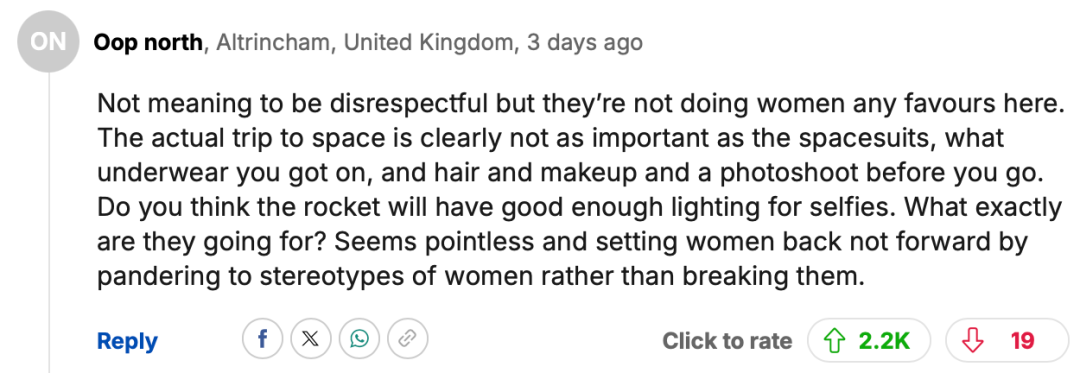
Task: Share the comment on Facebook
Action: click(x=262, y=339)
